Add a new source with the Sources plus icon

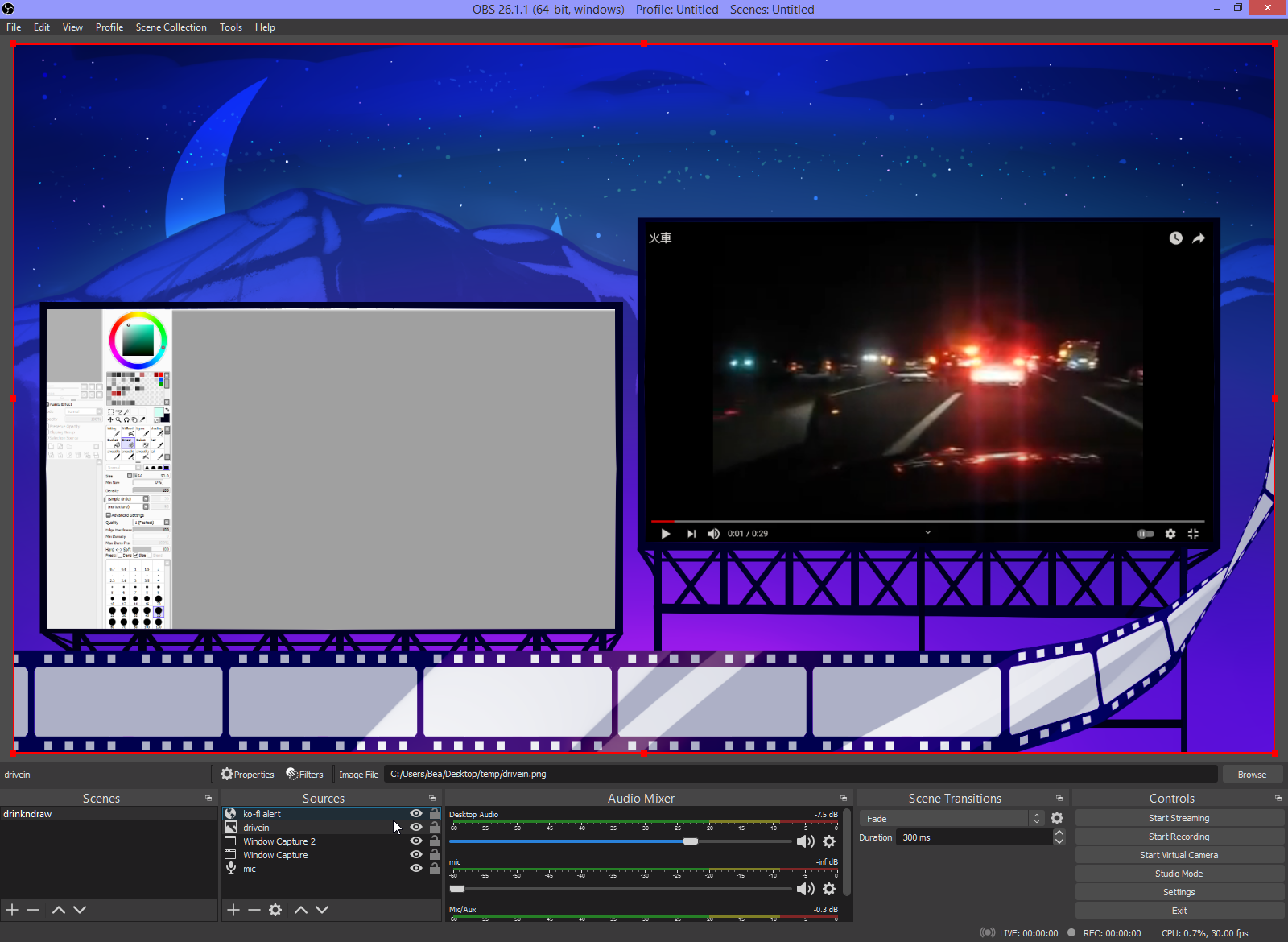coord(233,910)
